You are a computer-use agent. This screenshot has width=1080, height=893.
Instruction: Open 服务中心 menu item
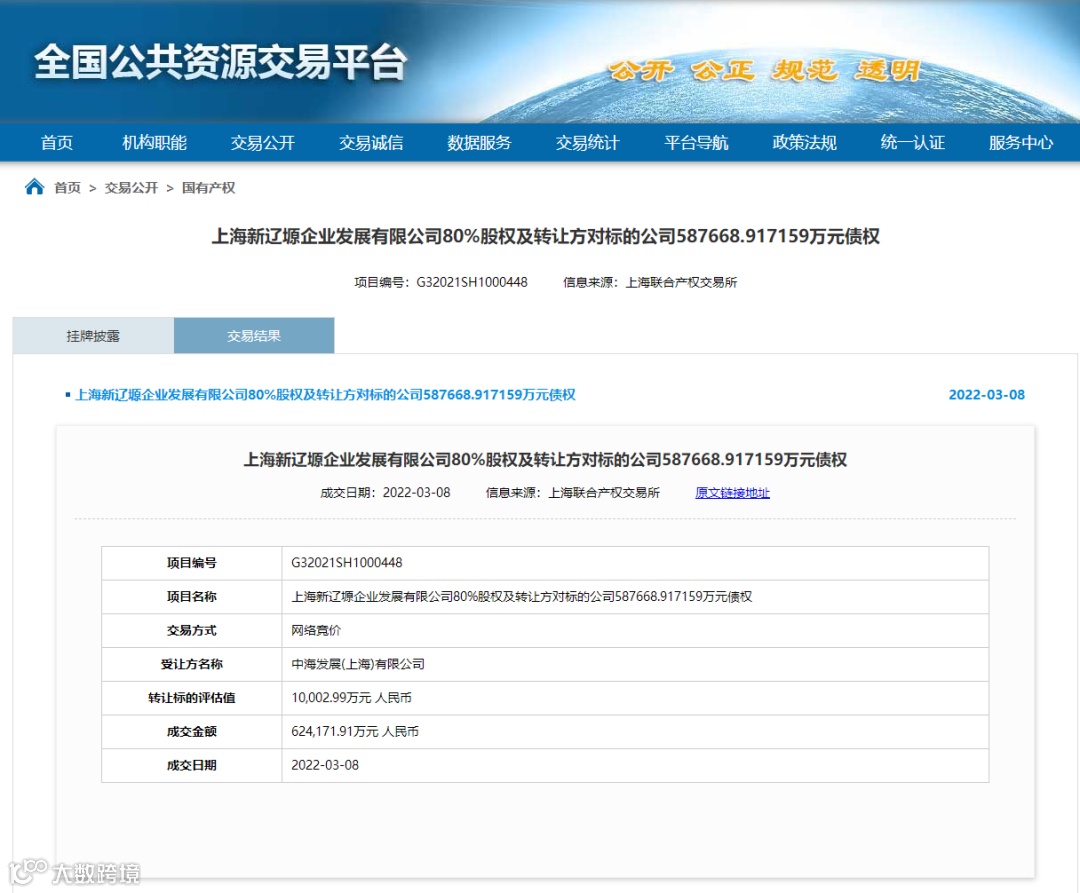click(1021, 143)
